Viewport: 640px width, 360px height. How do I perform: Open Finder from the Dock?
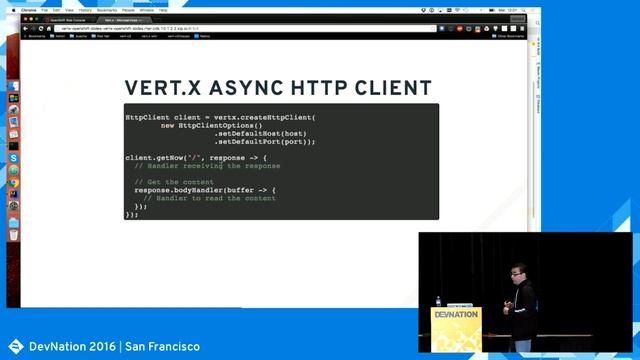coord(13,86)
